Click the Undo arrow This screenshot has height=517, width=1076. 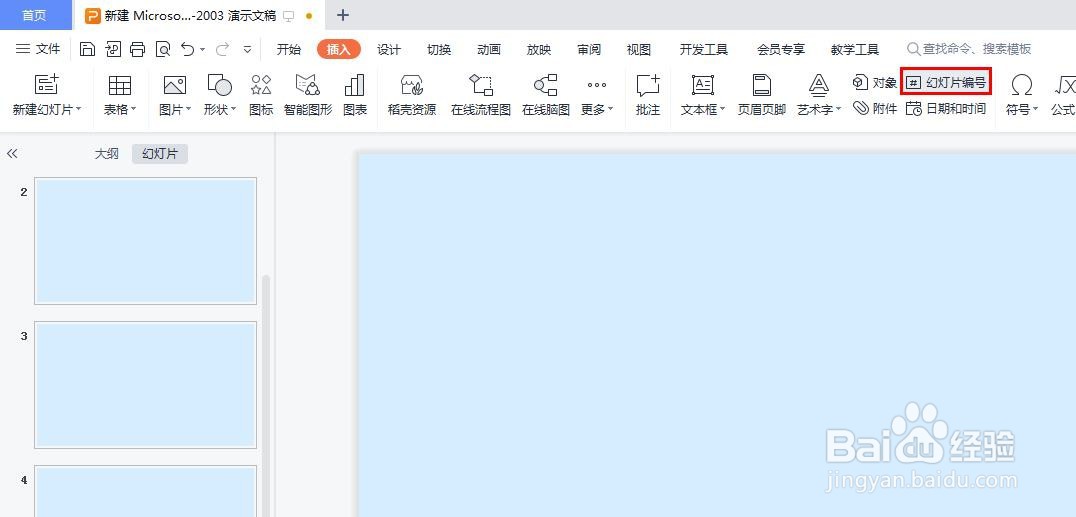187,49
